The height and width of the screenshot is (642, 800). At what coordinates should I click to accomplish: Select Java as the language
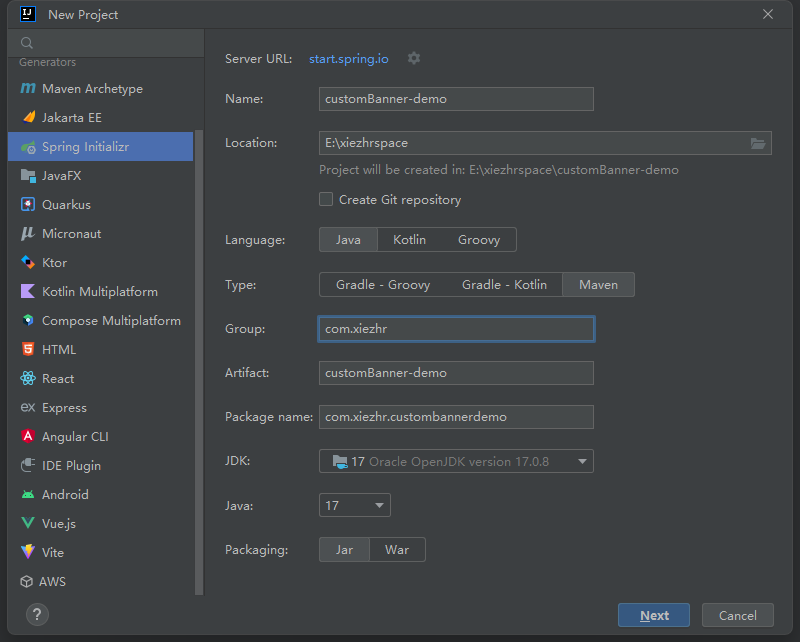point(348,240)
